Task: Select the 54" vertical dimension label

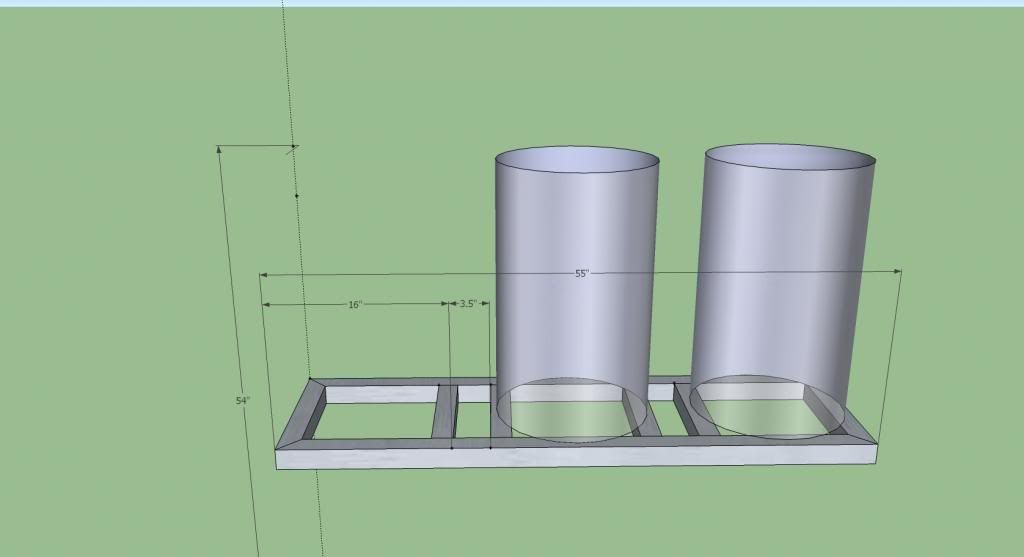Action: [243, 400]
